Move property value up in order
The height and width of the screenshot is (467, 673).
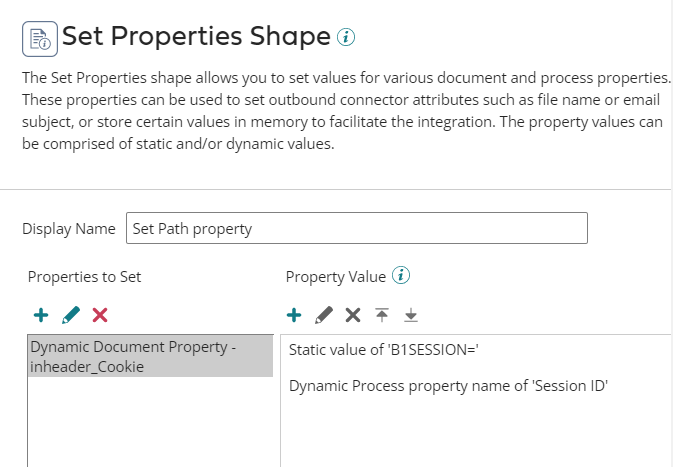click(382, 315)
